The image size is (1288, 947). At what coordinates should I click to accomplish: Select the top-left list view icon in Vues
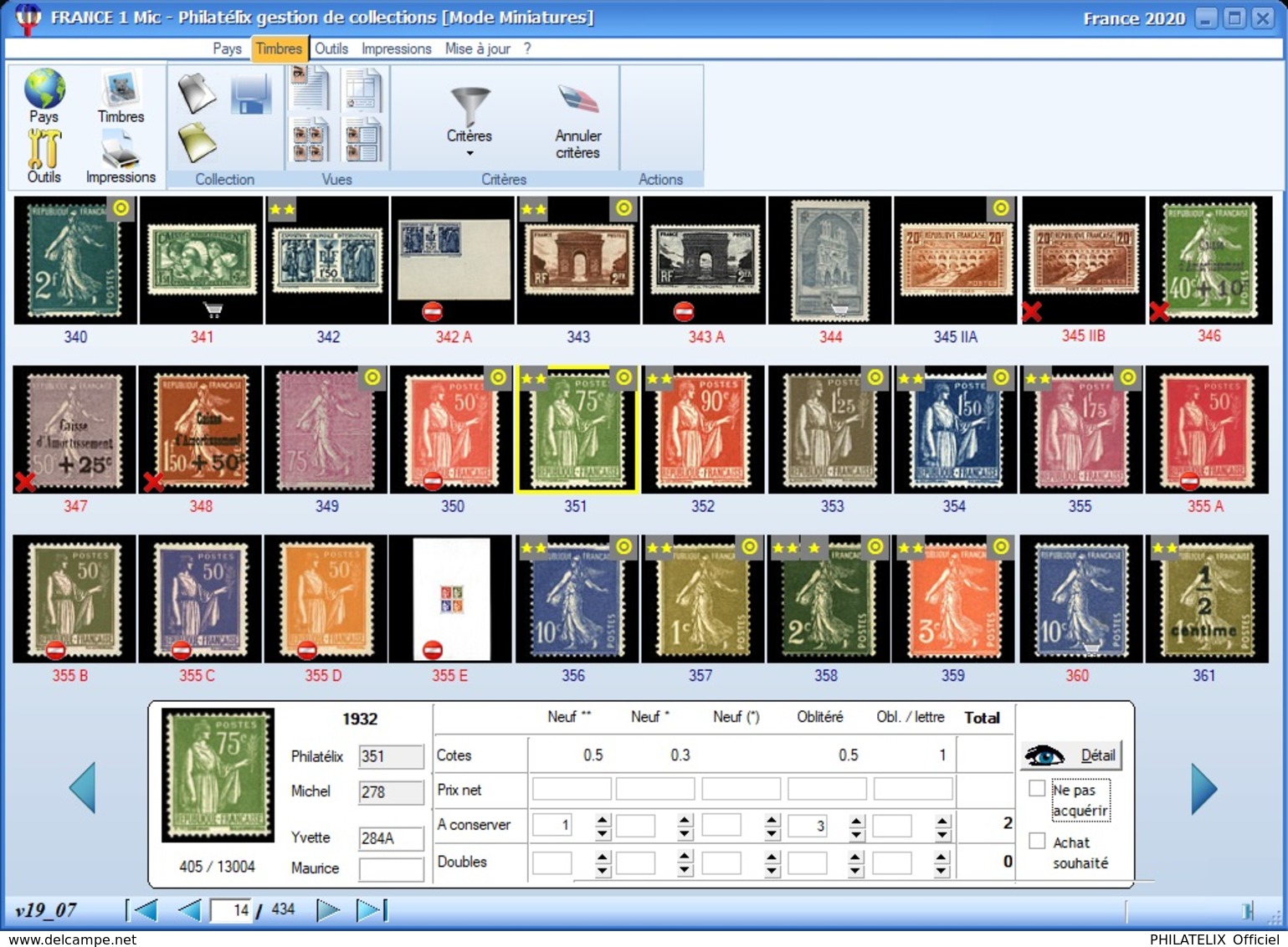(310, 89)
